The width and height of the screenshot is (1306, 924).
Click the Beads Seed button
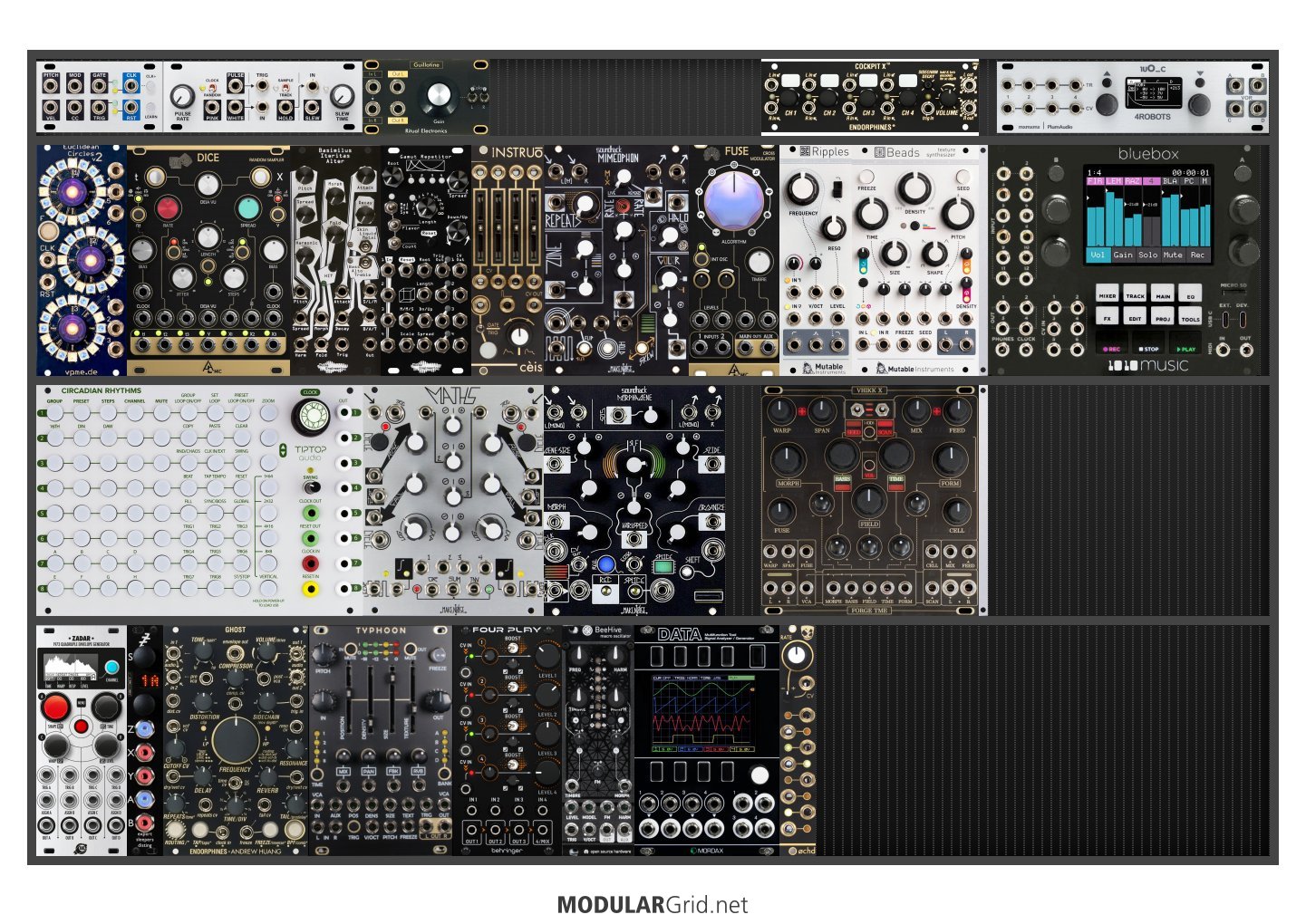point(962,177)
